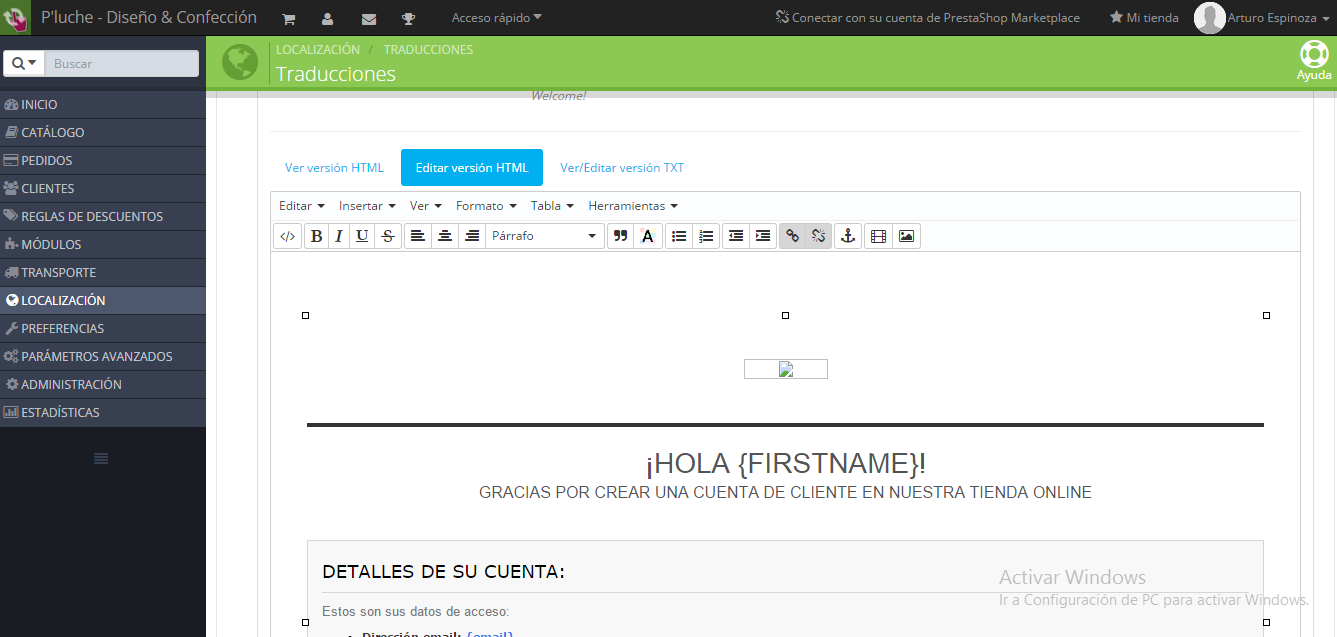Open TRANSPORTE in the sidebar
Viewport: 1337px width, 637px height.
[x=103, y=272]
